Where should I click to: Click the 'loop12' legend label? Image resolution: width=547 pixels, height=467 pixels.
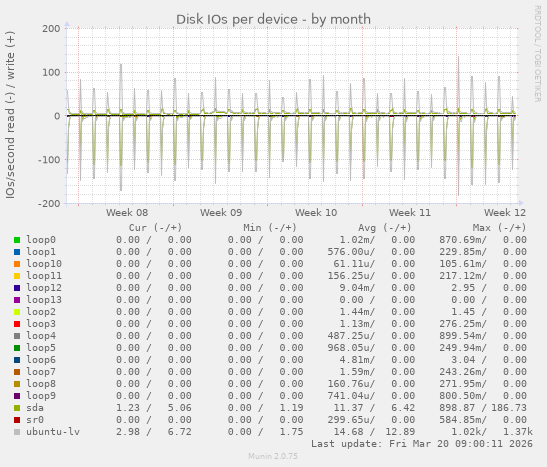(x=44, y=288)
